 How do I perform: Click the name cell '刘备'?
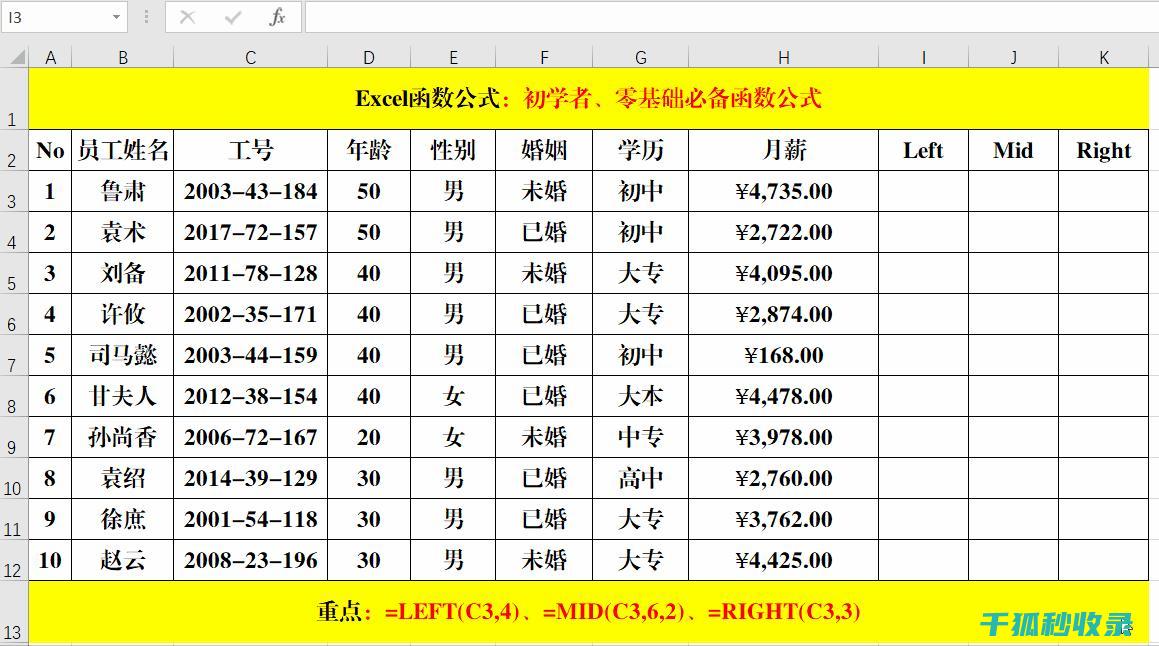click(x=123, y=273)
